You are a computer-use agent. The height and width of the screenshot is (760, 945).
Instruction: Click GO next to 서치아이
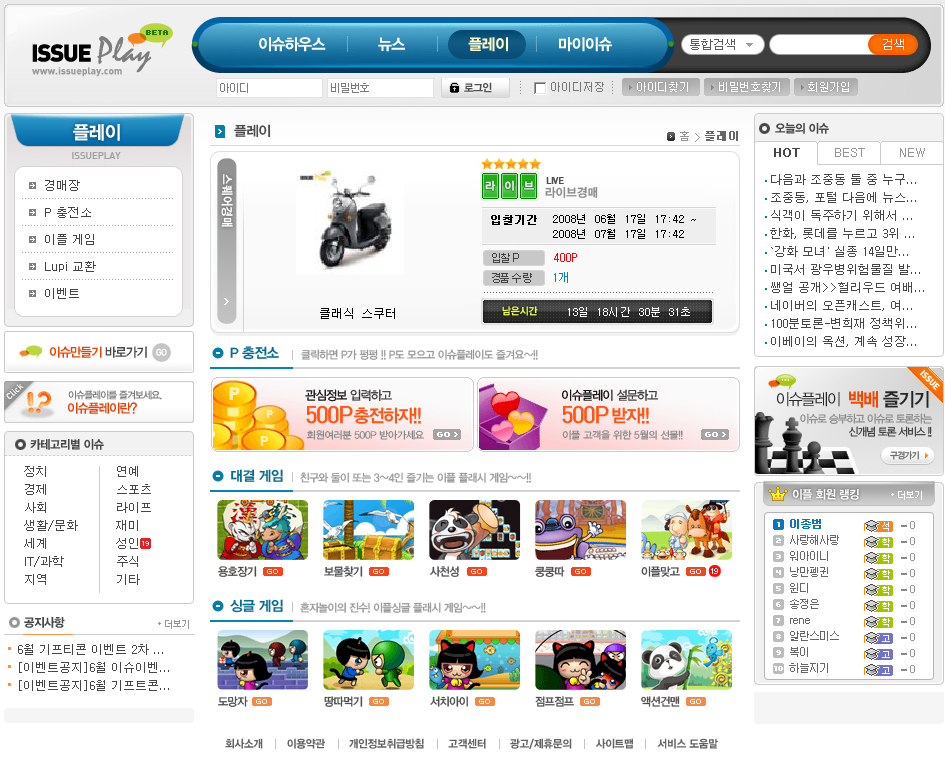click(x=485, y=702)
